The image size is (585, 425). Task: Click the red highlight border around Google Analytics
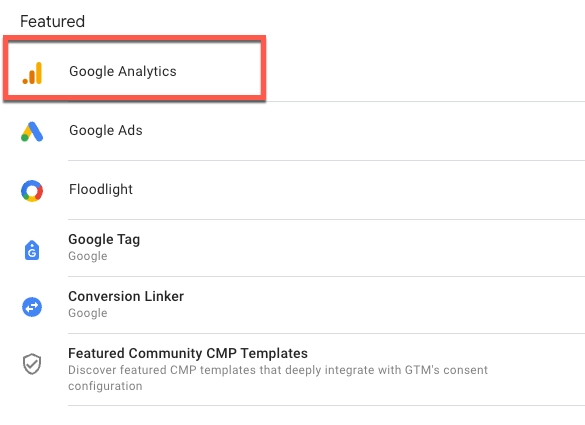pyautogui.click(x=134, y=38)
